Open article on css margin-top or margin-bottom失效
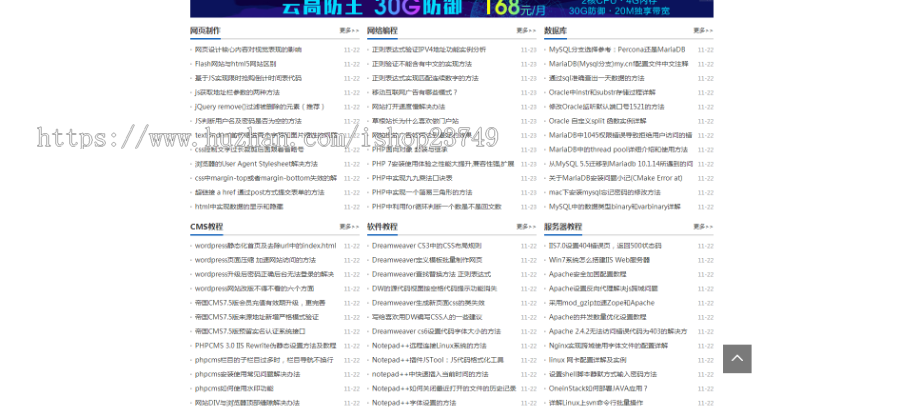Image resolution: width=900 pixels, height=417 pixels. [x=266, y=178]
